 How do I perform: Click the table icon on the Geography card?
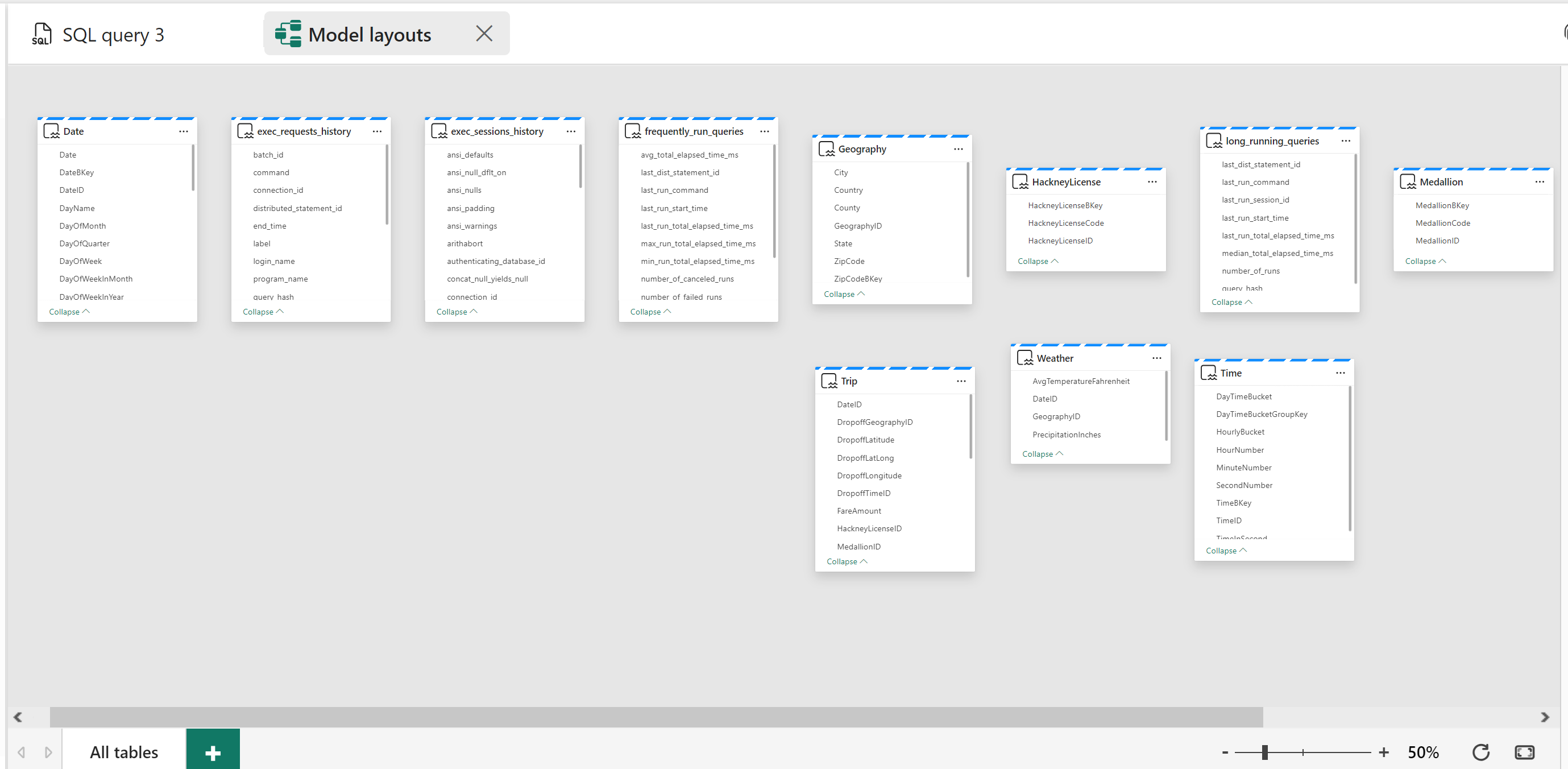pos(827,148)
